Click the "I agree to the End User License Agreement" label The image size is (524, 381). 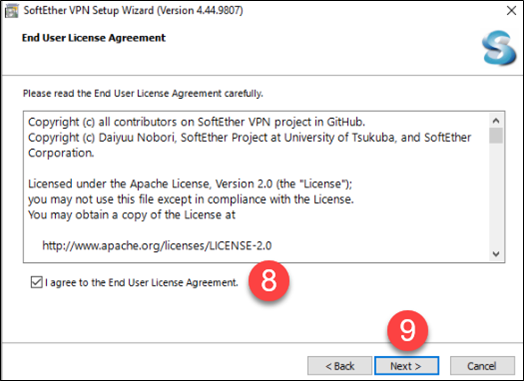pos(141,283)
